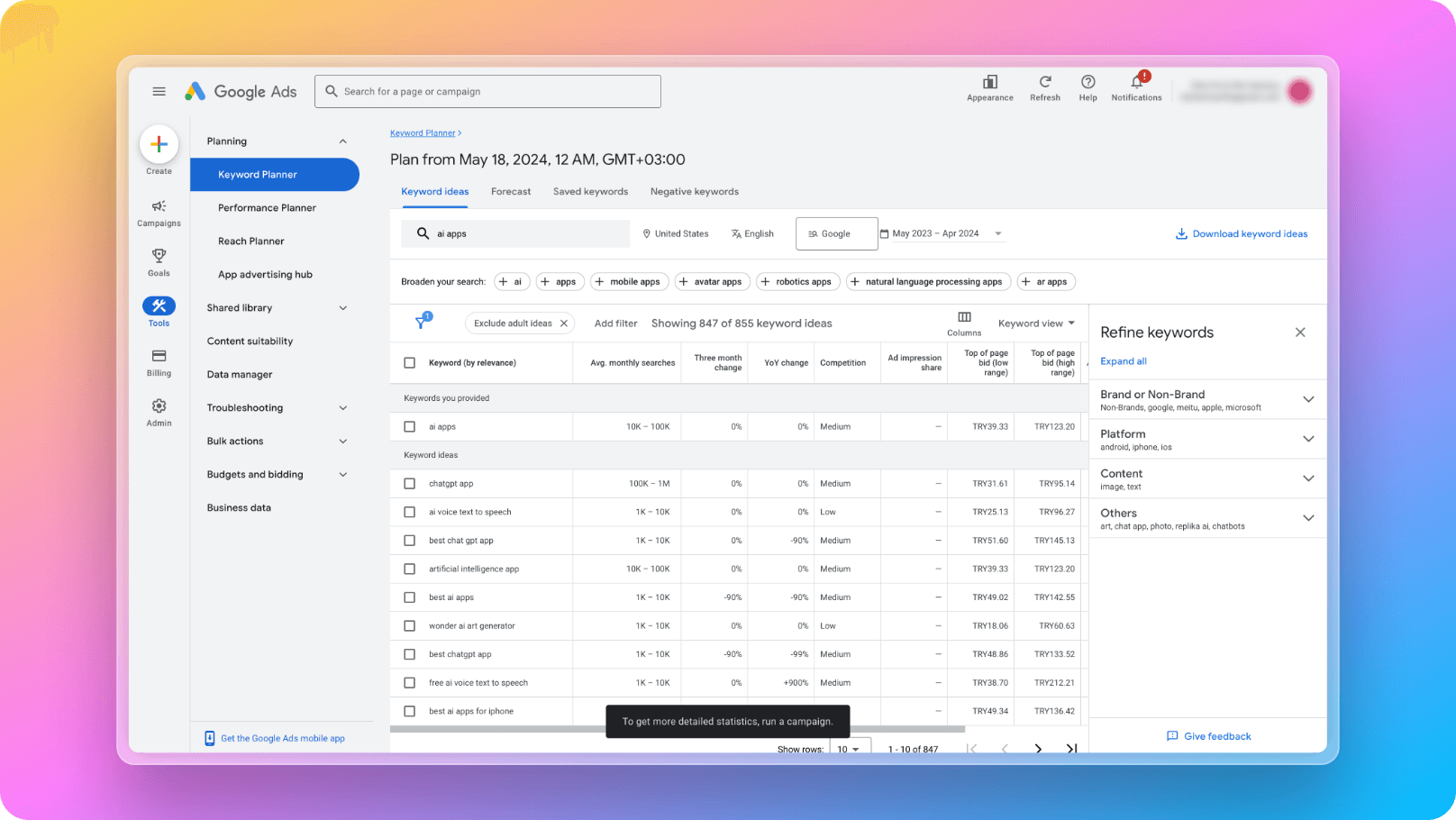Screen dimensions: 1456x820
Task: Click the Give feedback button
Action: [1208, 735]
